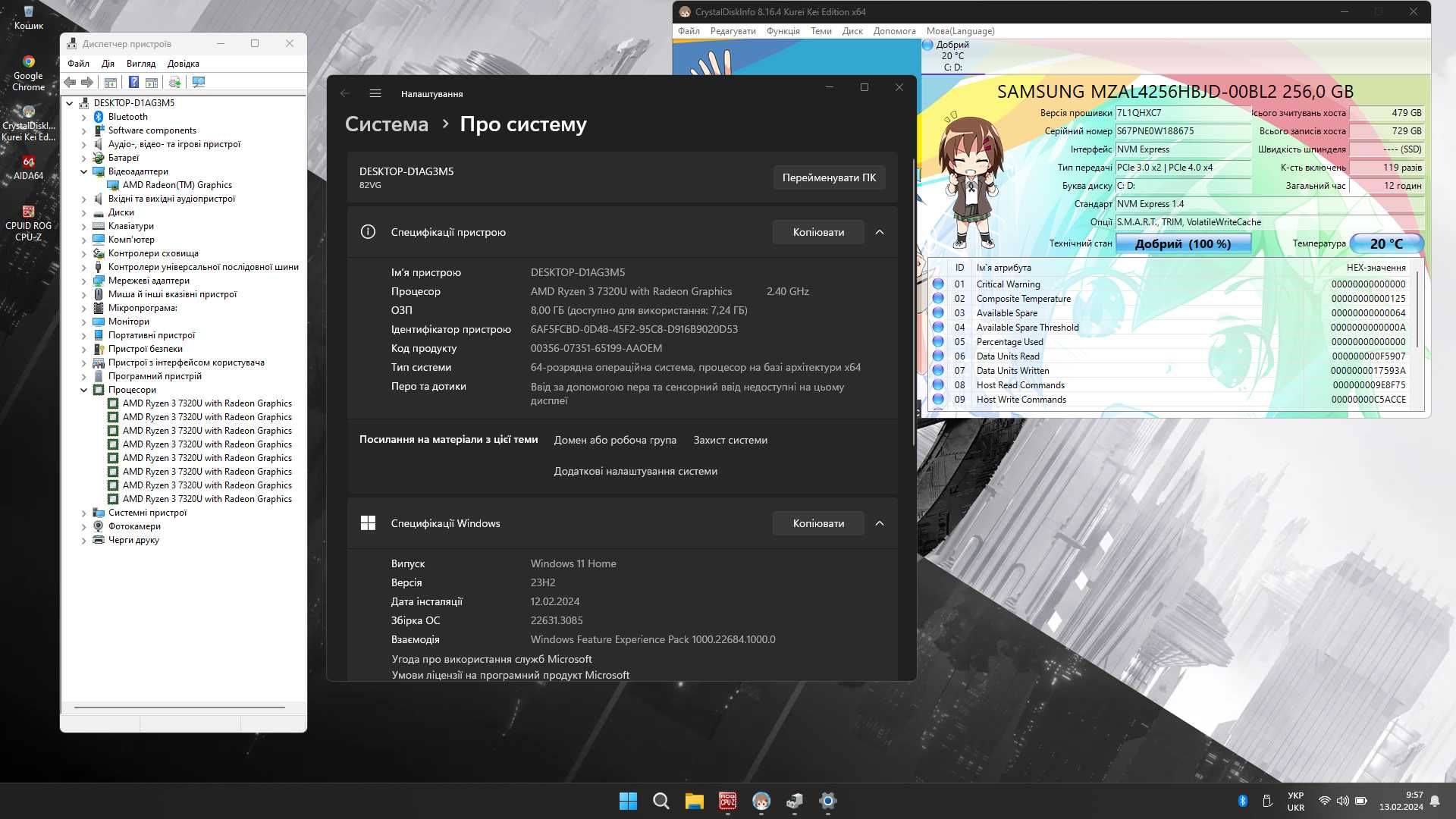
Task: Click the update driver toolbar icon
Action: point(175,82)
